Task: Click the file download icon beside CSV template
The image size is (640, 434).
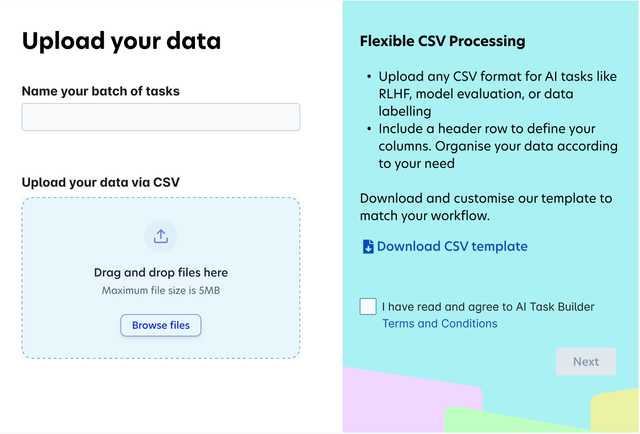Action: tap(368, 247)
